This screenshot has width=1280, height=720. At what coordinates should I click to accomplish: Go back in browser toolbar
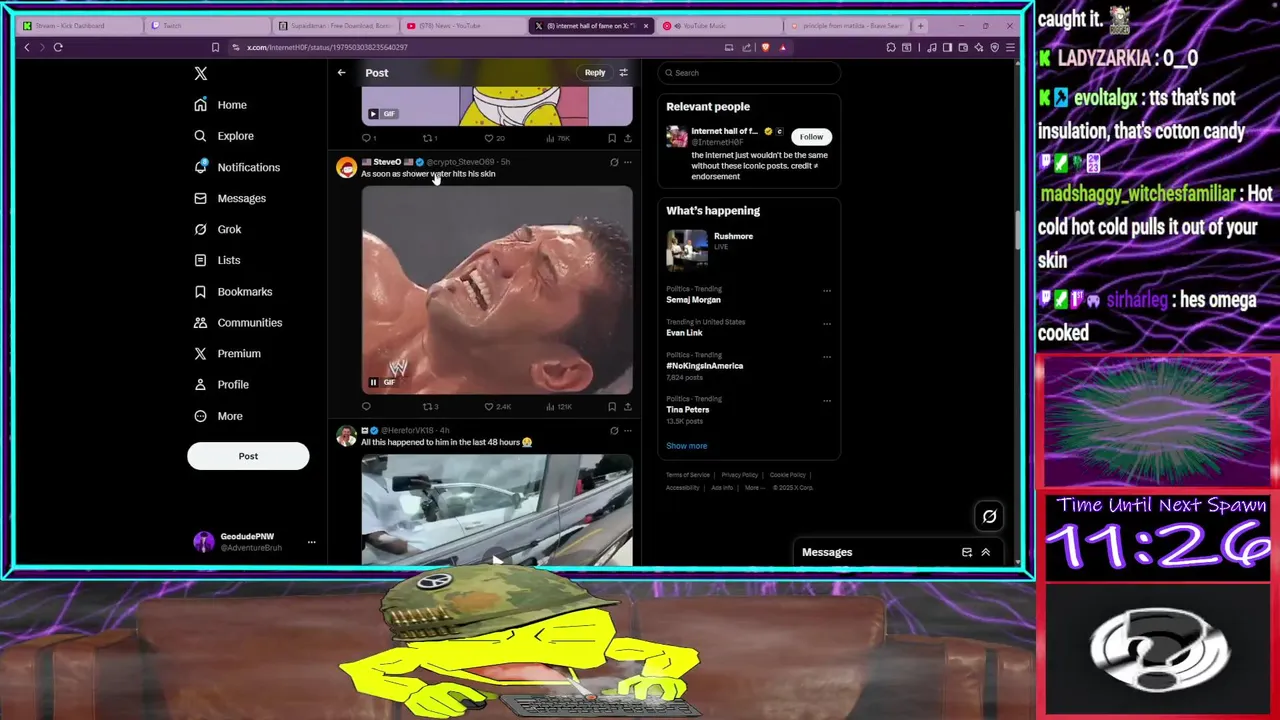pyautogui.click(x=27, y=47)
